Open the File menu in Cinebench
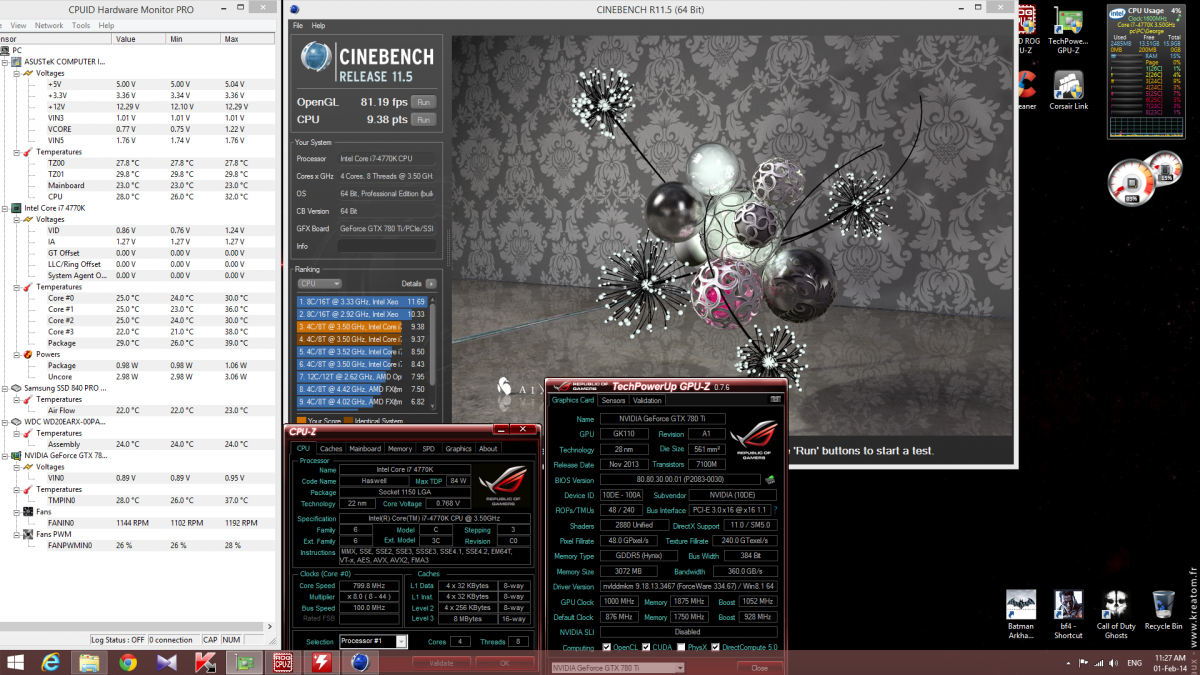Viewport: 1200px width, 675px height. (298, 25)
